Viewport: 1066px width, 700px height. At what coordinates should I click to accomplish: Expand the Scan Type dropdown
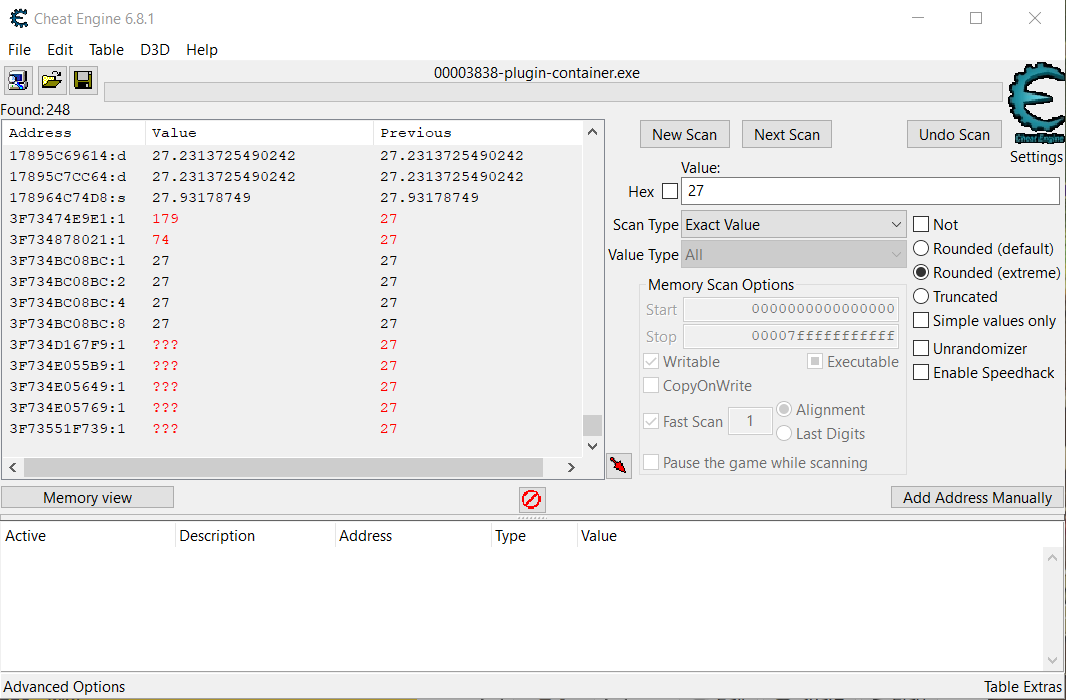[x=794, y=225]
